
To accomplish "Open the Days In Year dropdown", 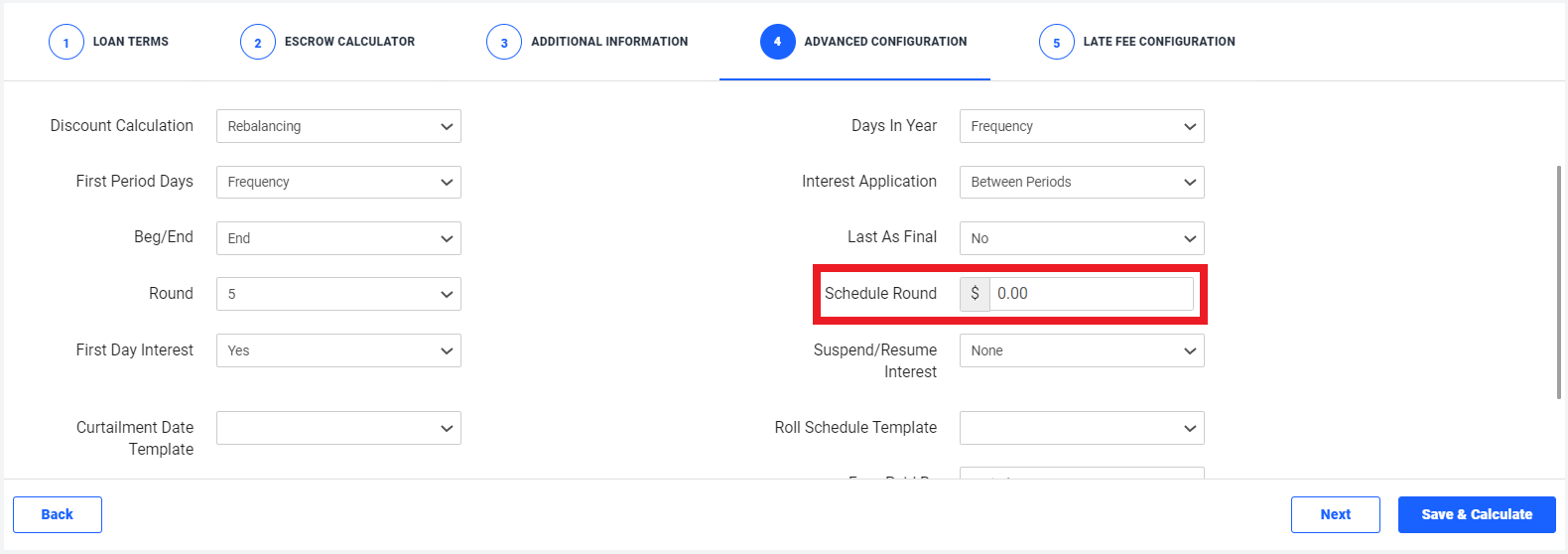I will (1082, 126).
